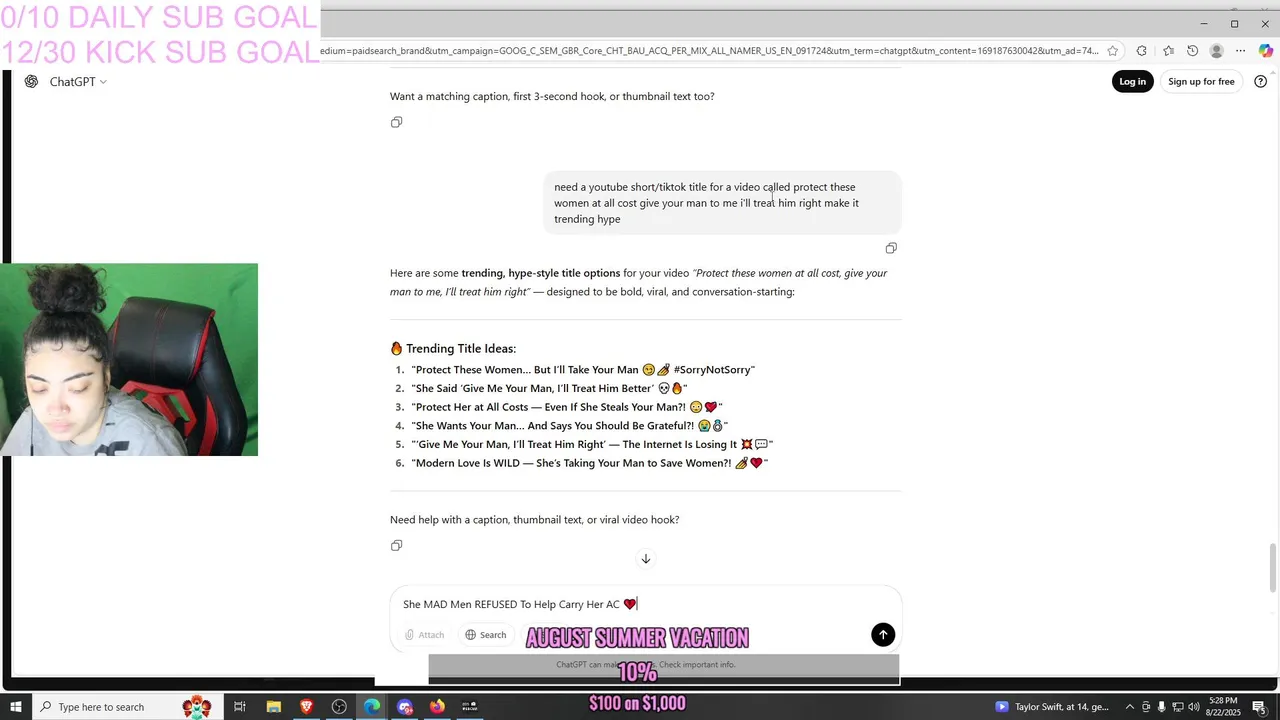
Task: Select the title 'She Said Give Me Your Man'
Action: tap(549, 388)
